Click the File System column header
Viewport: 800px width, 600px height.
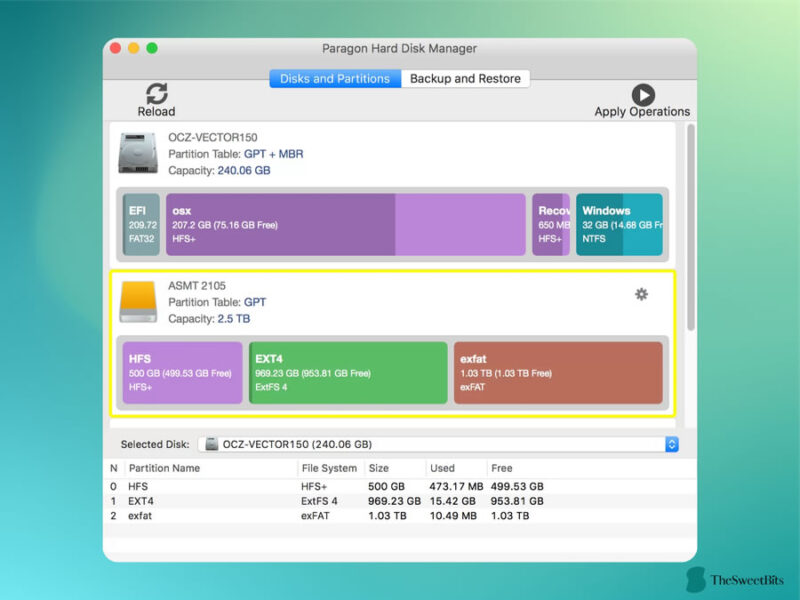coord(329,468)
